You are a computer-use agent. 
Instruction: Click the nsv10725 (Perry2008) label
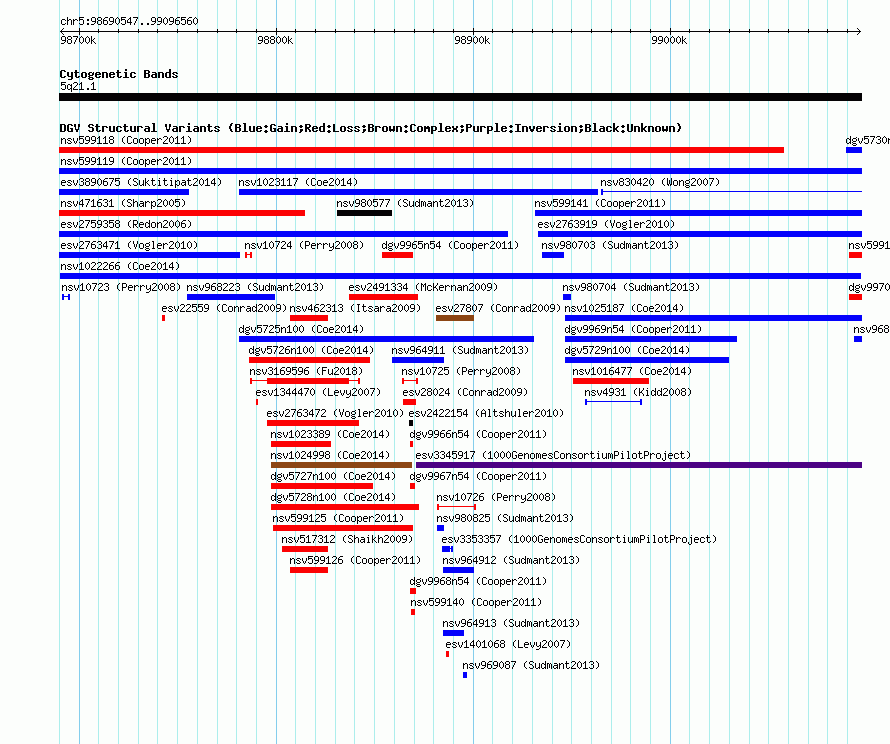click(461, 371)
